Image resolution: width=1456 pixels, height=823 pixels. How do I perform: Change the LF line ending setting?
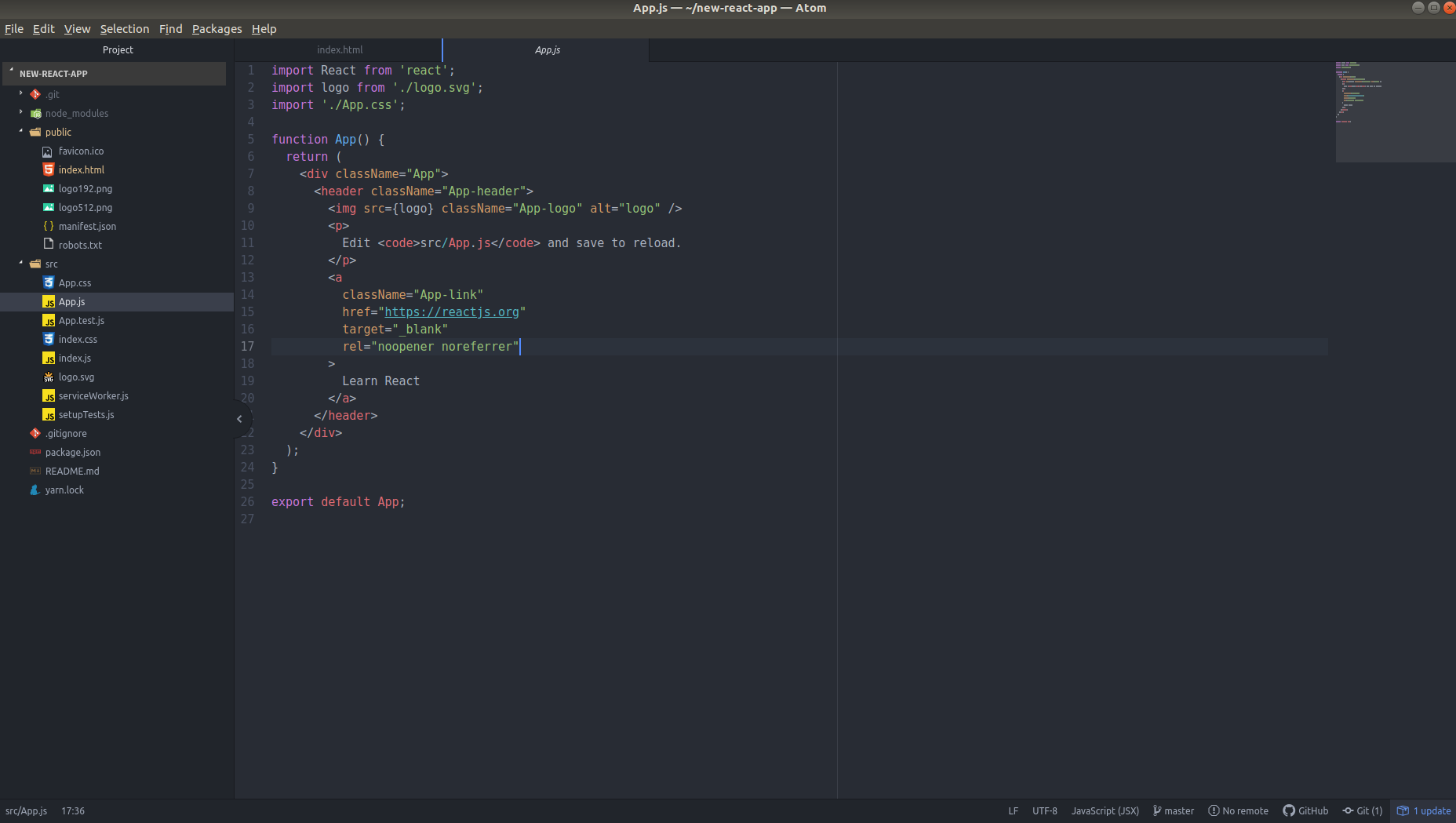coord(1013,810)
